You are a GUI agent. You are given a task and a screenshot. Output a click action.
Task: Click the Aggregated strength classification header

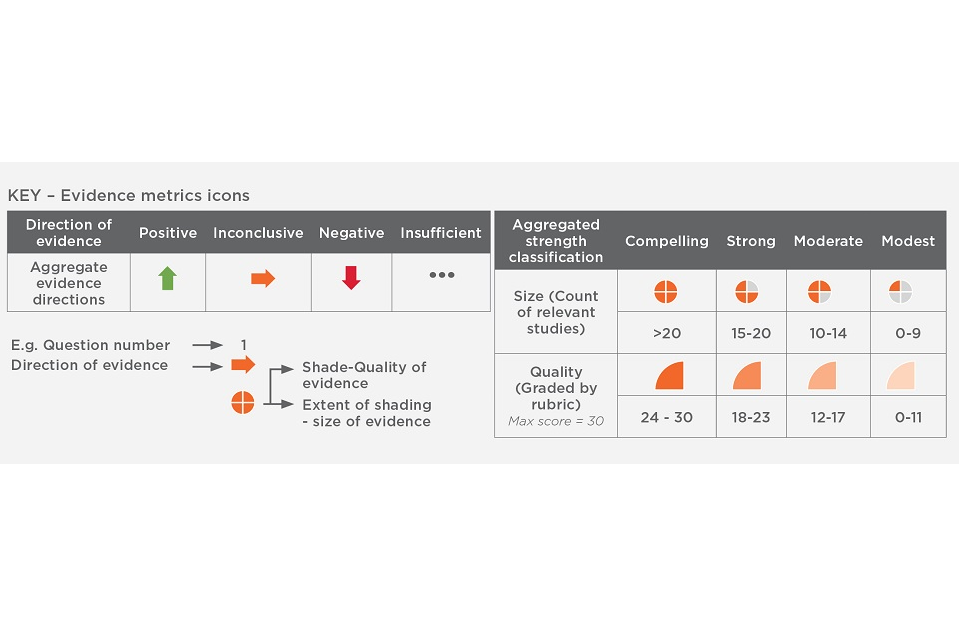pos(556,241)
